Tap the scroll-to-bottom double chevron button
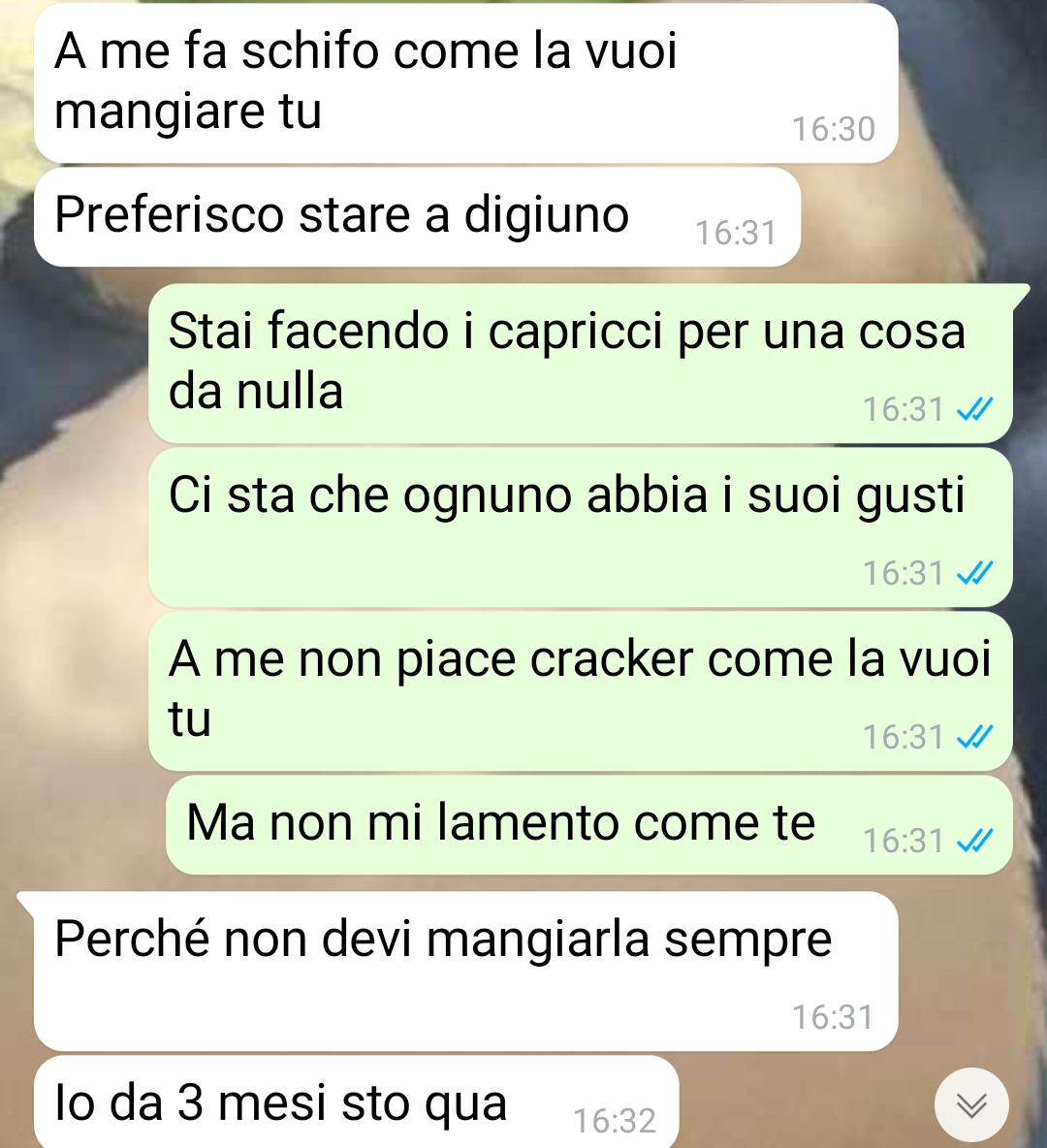Image resolution: width=1047 pixels, height=1148 pixels. point(971,1105)
